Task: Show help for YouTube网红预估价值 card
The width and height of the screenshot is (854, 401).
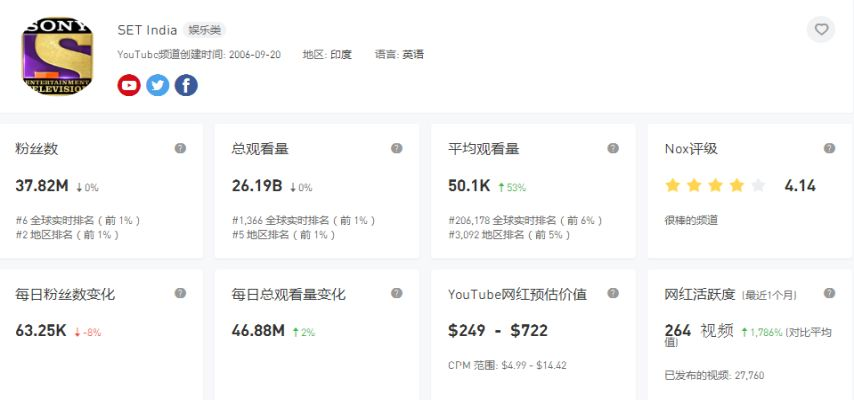Action: click(x=613, y=293)
